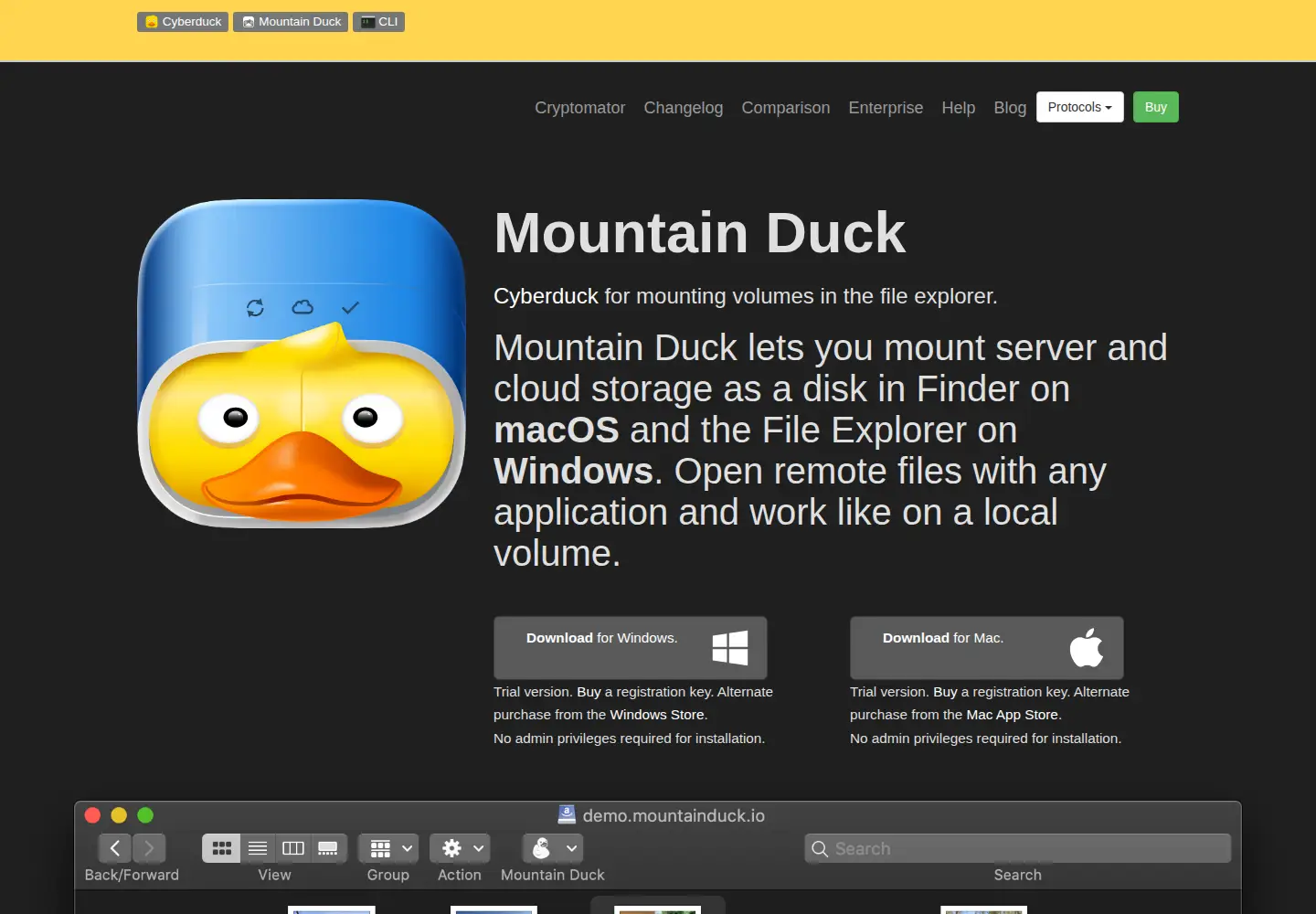The width and height of the screenshot is (1316, 914).
Task: Click Buy link under Windows download
Action: [589, 692]
